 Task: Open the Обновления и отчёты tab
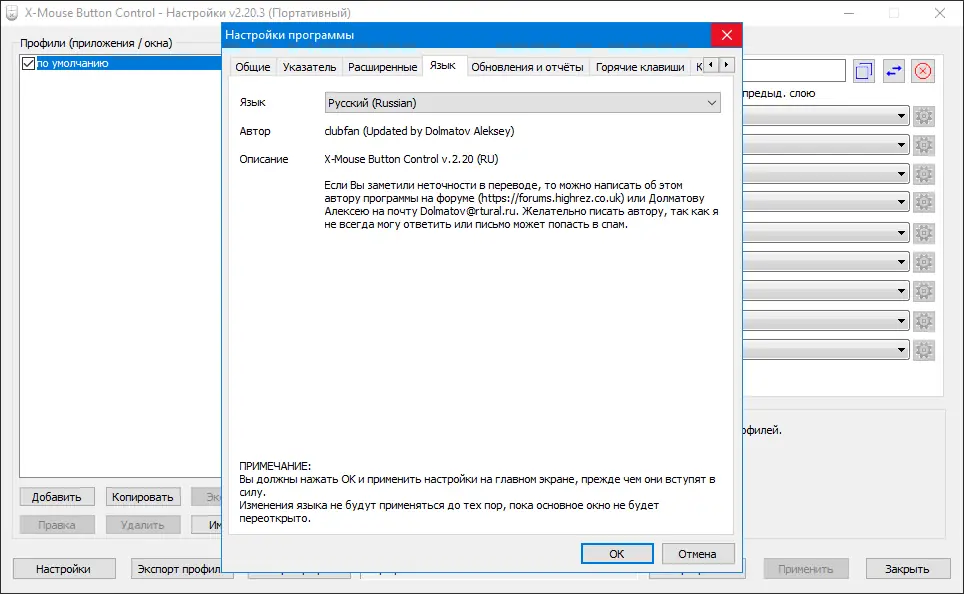[x=527, y=67]
